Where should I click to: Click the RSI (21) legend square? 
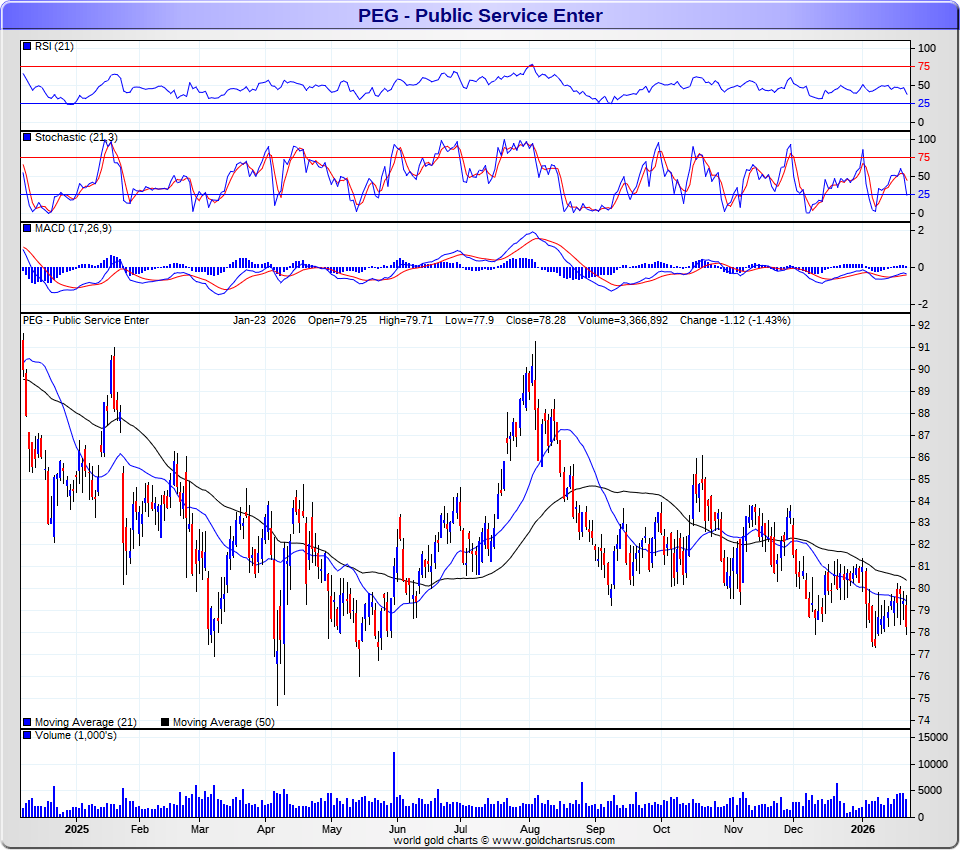pyautogui.click(x=27, y=46)
